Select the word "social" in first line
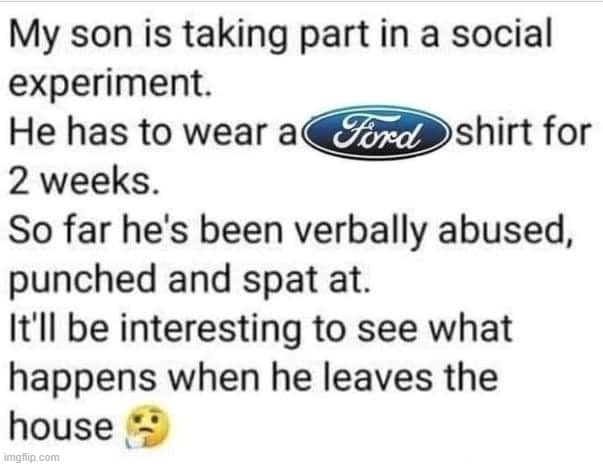The height and width of the screenshot is (466, 603). [x=501, y=33]
